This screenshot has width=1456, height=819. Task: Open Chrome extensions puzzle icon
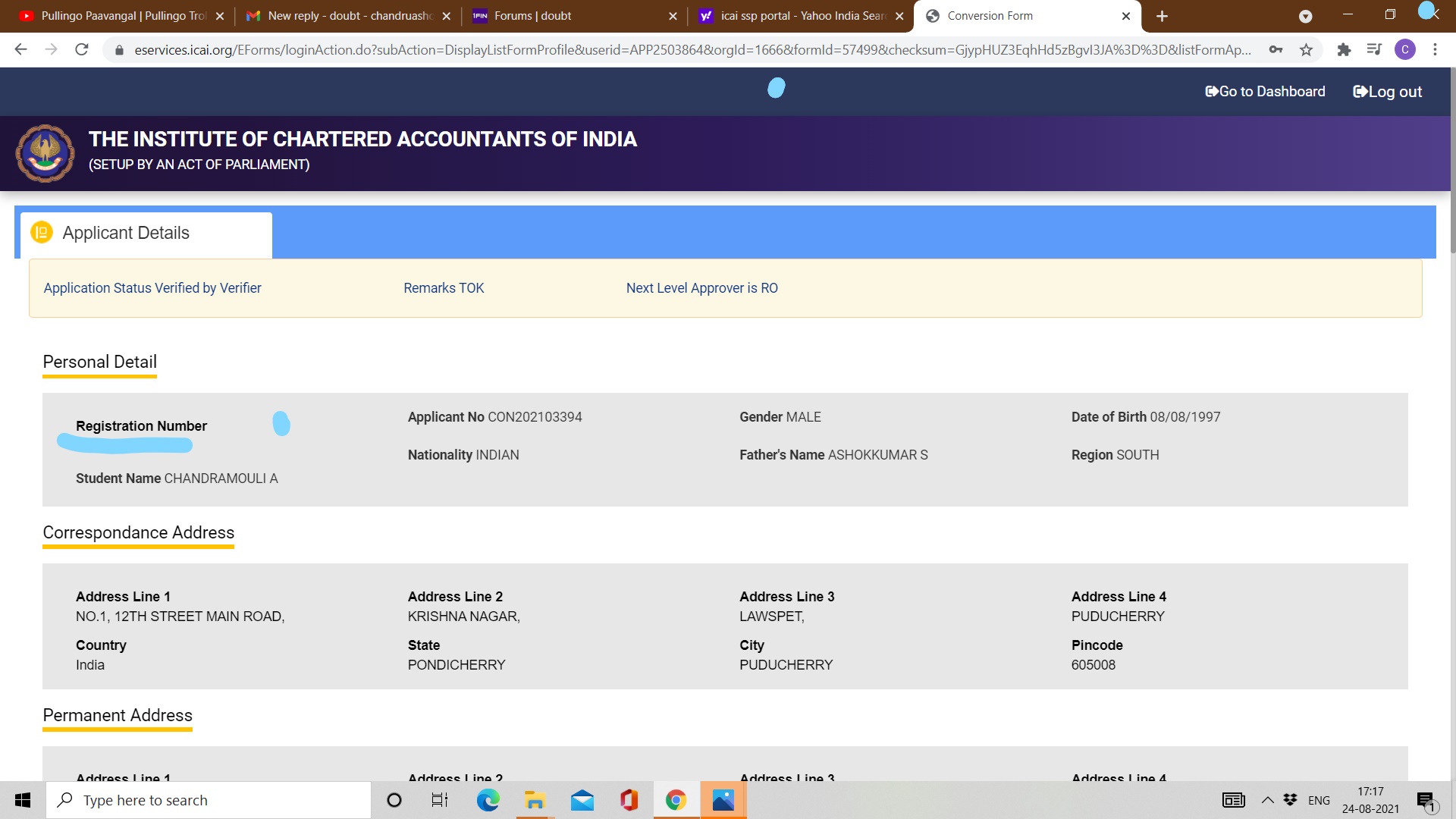click(1344, 50)
